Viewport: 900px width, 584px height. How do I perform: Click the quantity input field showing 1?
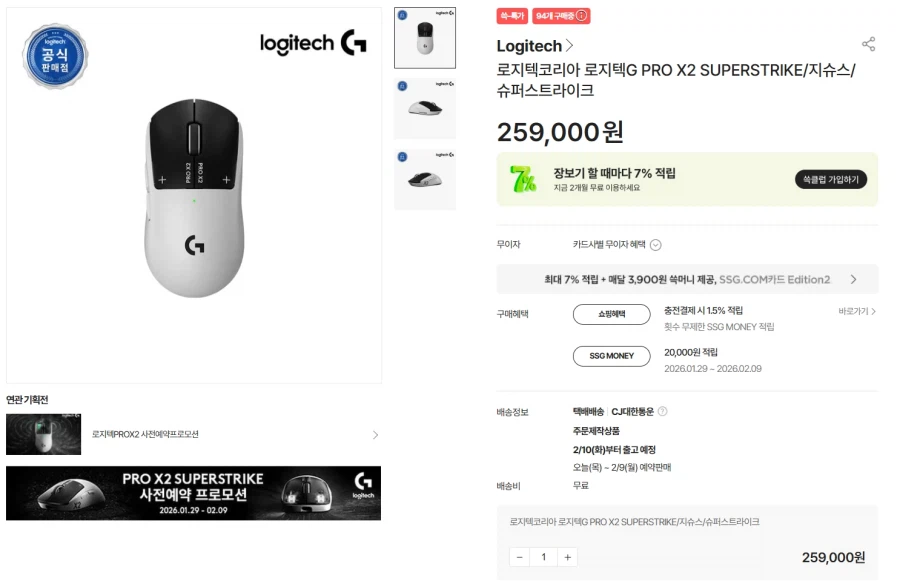[x=544, y=557]
